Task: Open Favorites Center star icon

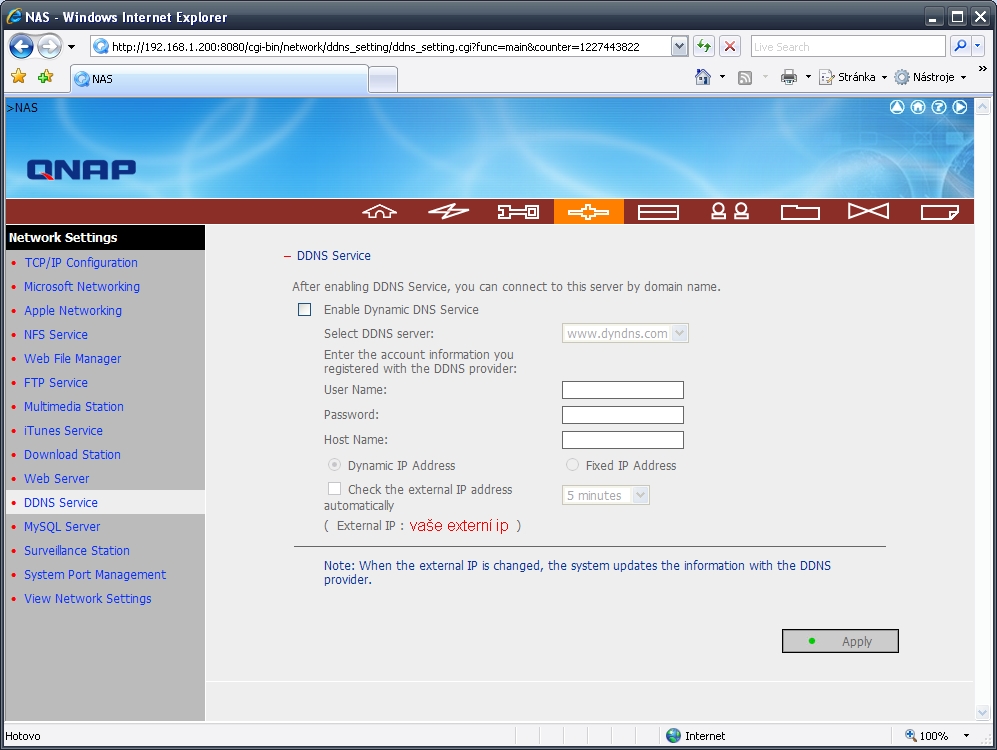Action: pyautogui.click(x=19, y=77)
